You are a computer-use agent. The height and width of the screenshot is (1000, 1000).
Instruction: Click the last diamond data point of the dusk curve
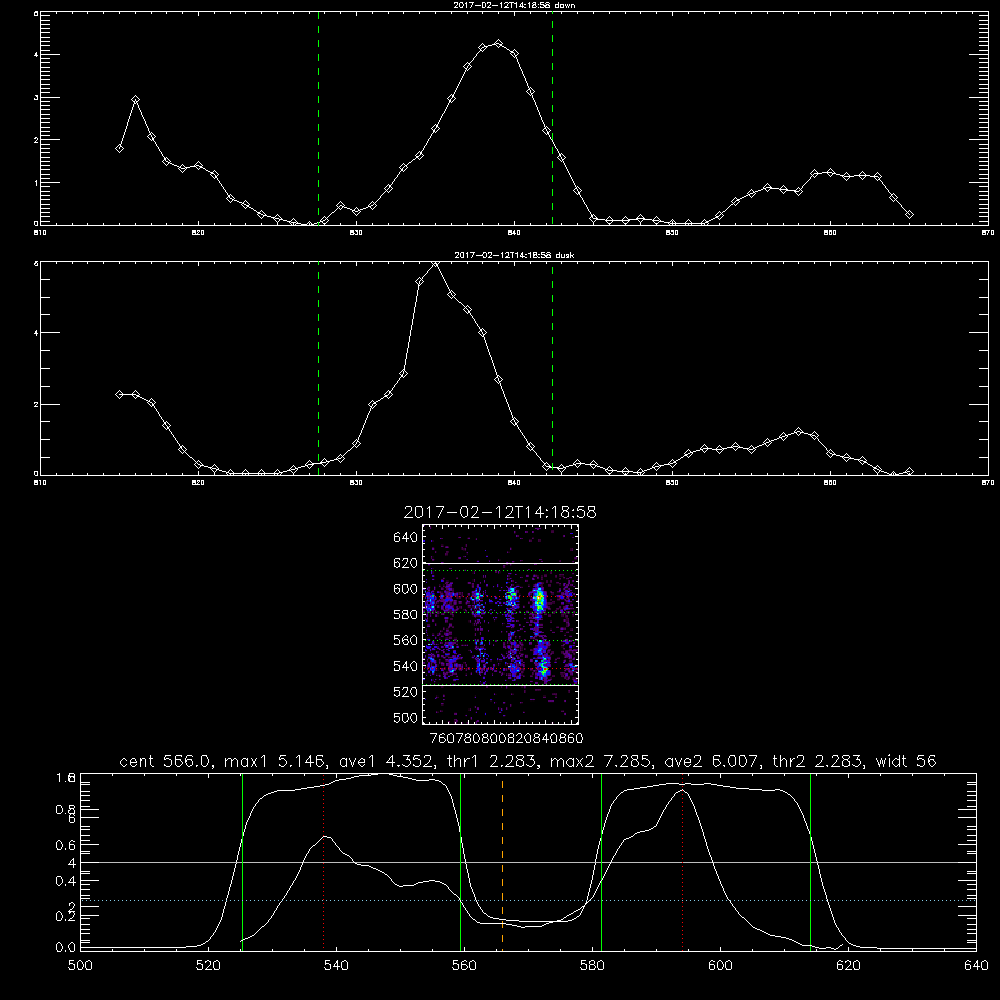coord(909,471)
